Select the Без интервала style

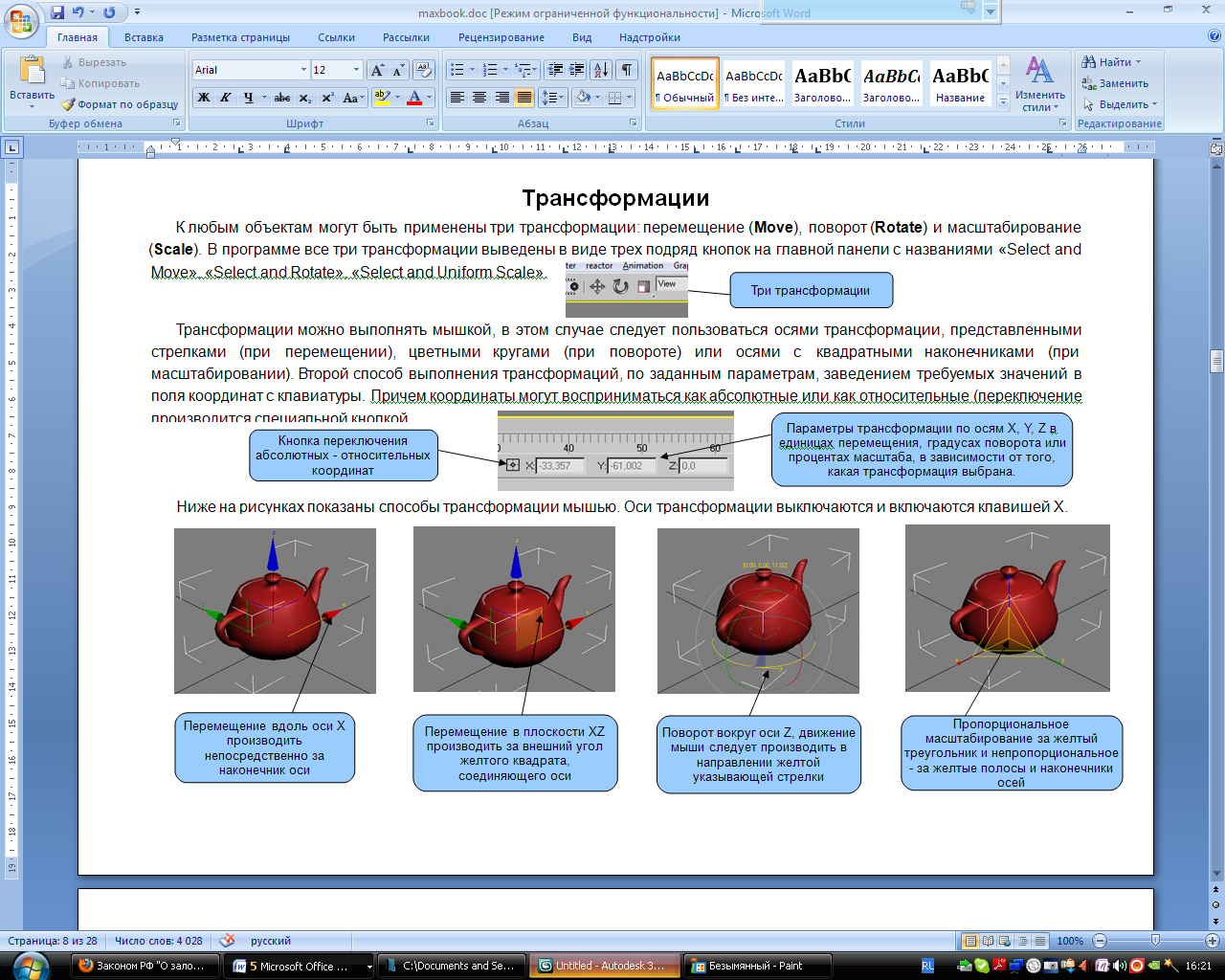(x=753, y=84)
